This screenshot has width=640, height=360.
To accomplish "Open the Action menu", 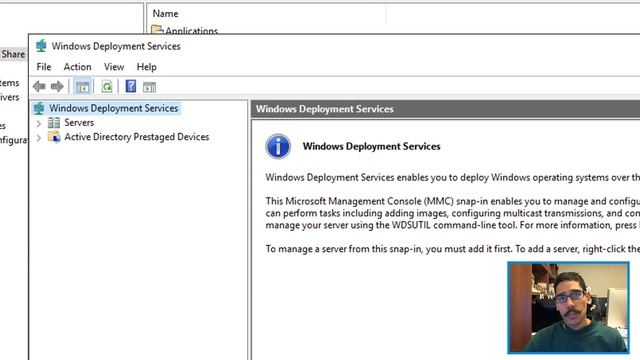I will coord(78,67).
